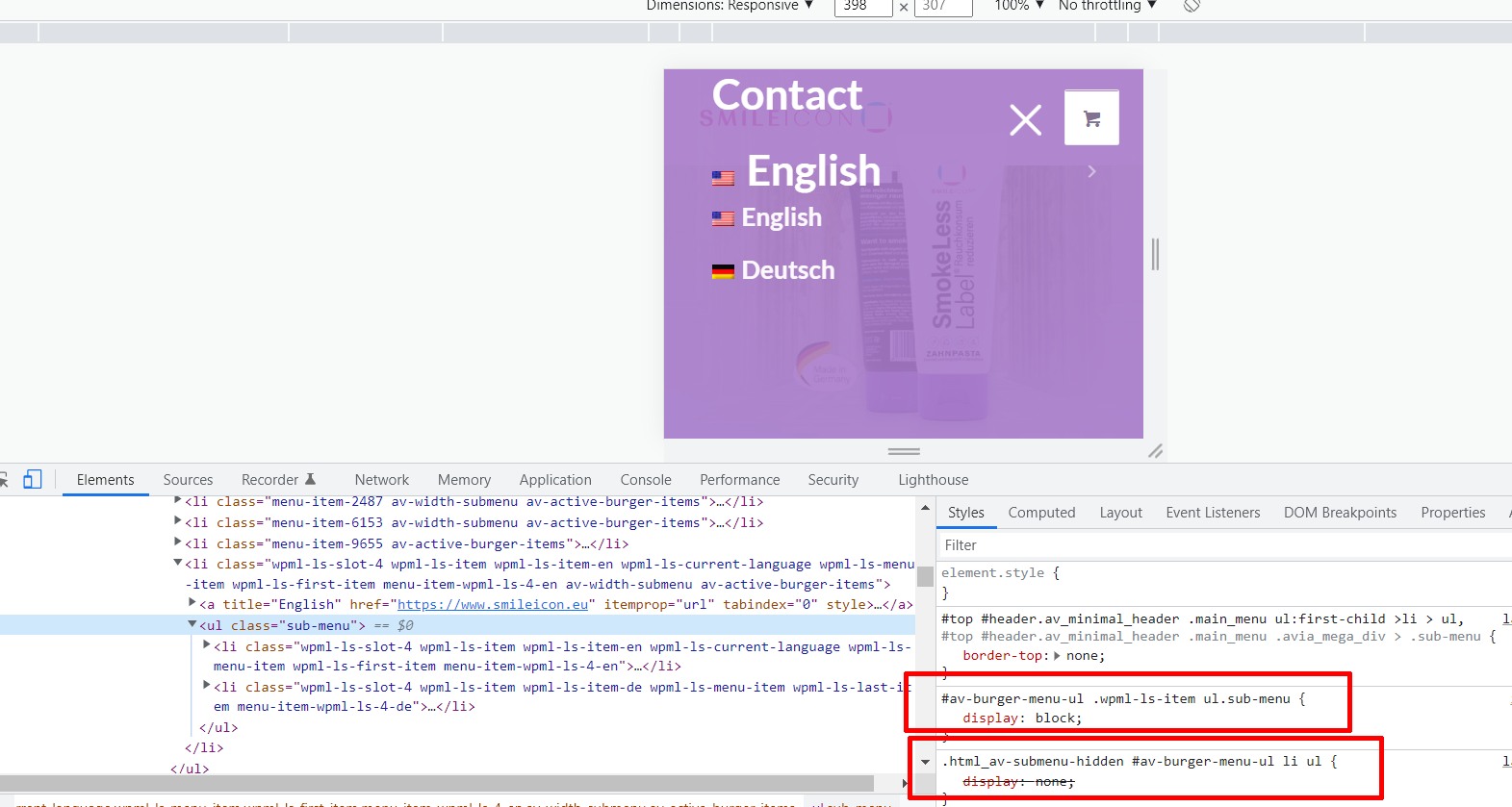
Task: Collapse the ul class="sub-menu" node
Action: 192,624
